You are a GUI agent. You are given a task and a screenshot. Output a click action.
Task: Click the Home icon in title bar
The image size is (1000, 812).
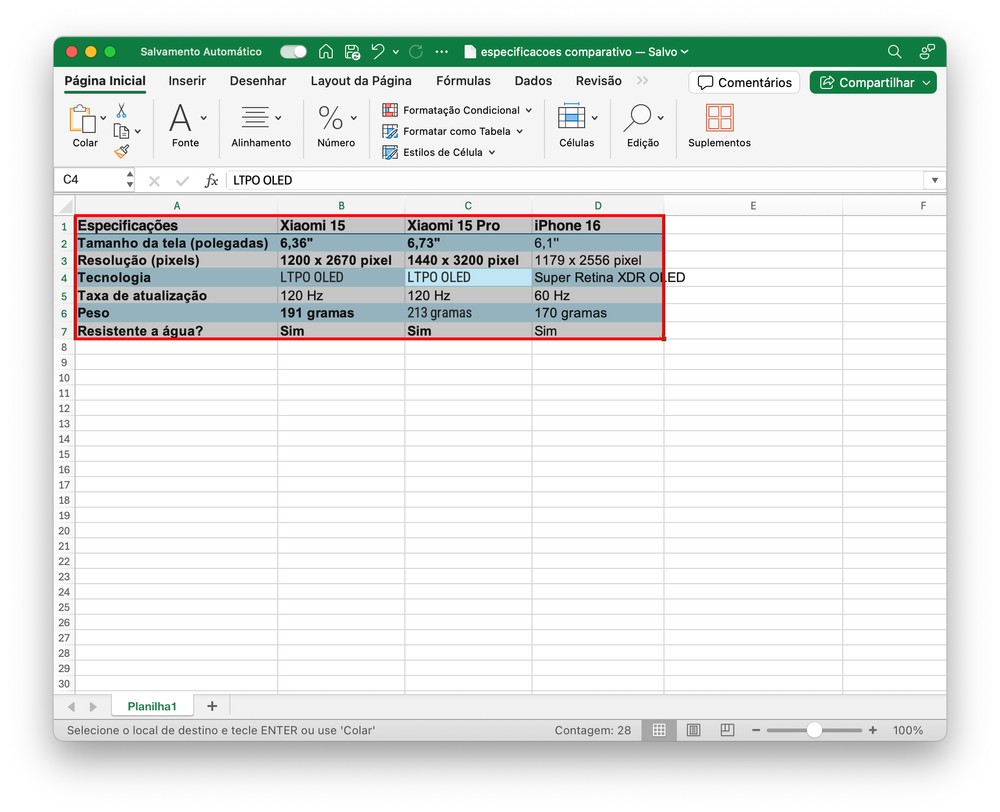326,52
